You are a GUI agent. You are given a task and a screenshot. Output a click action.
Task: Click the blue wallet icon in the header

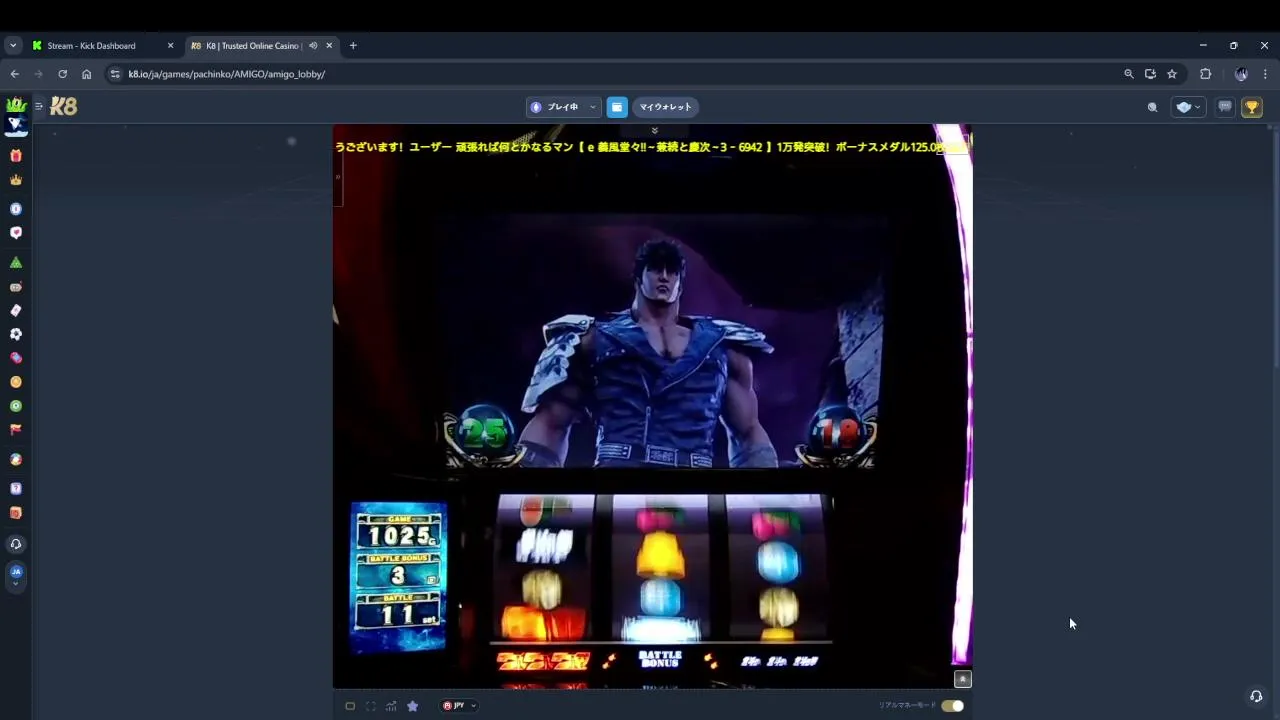(x=617, y=107)
